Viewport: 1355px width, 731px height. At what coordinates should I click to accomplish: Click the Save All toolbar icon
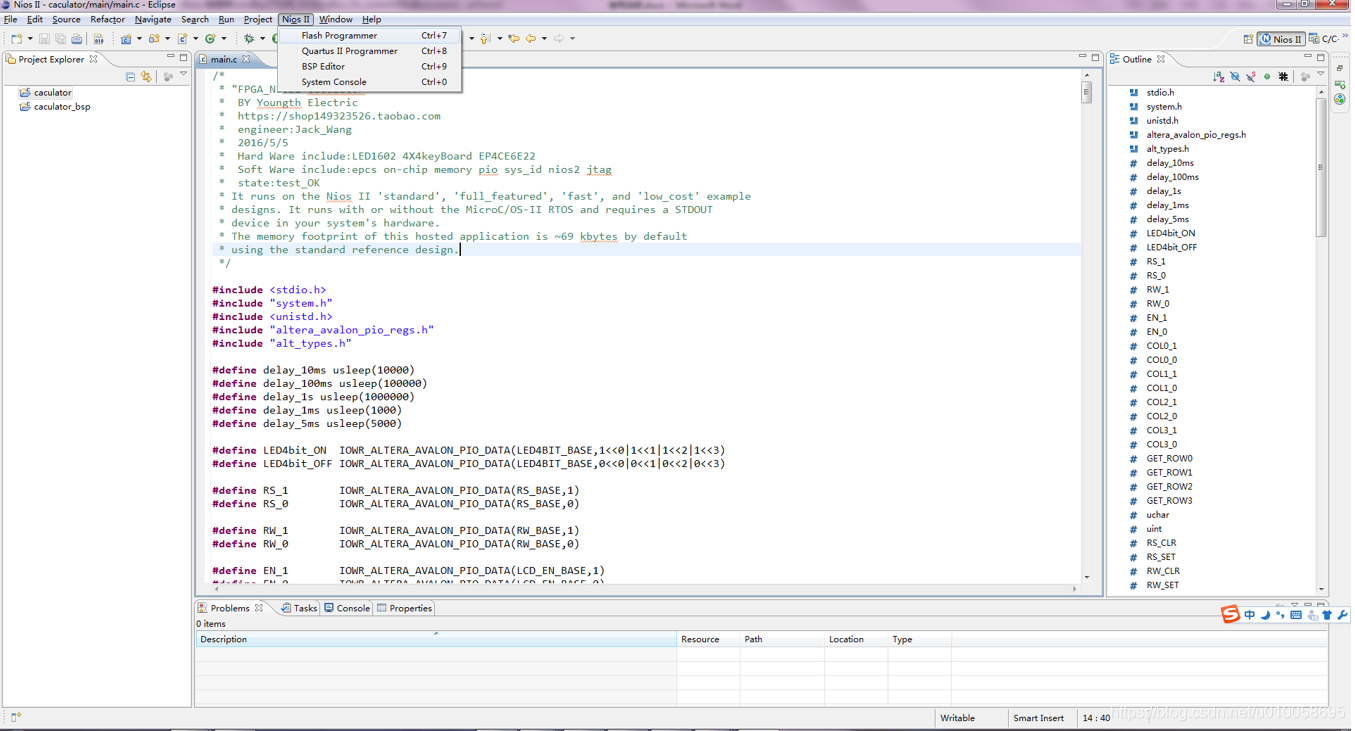pyautogui.click(x=60, y=39)
